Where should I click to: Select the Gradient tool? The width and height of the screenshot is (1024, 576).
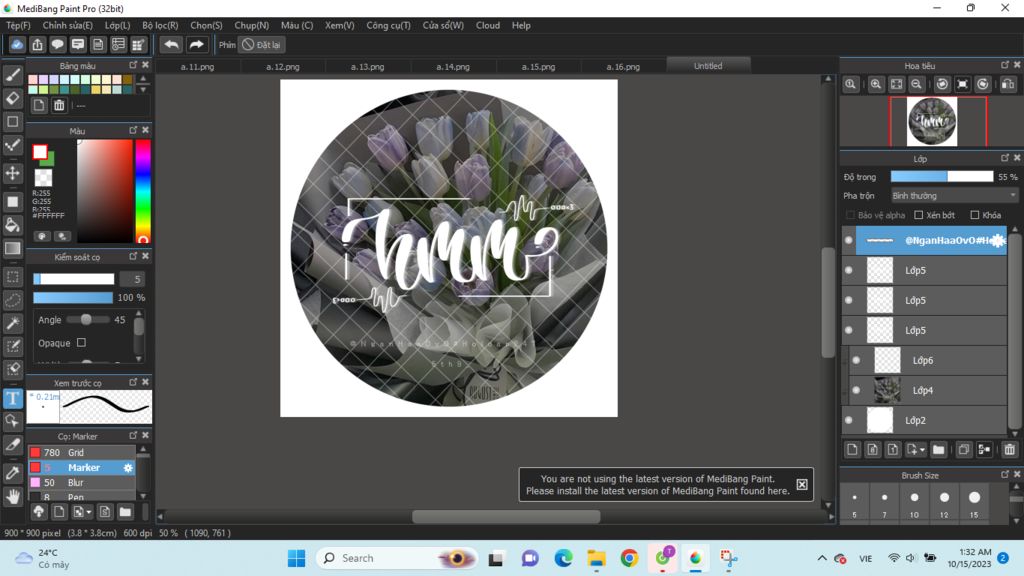(x=12, y=248)
